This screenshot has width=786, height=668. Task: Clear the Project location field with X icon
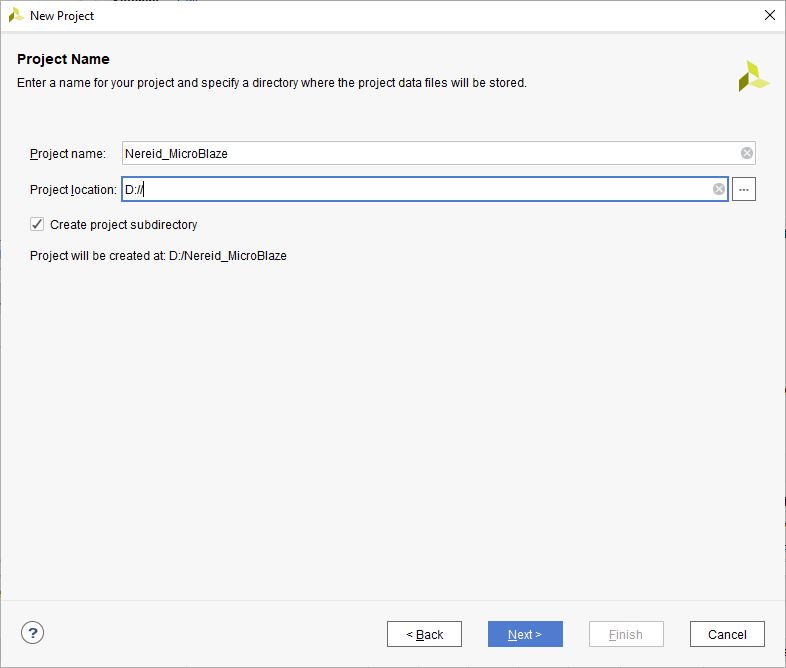719,189
